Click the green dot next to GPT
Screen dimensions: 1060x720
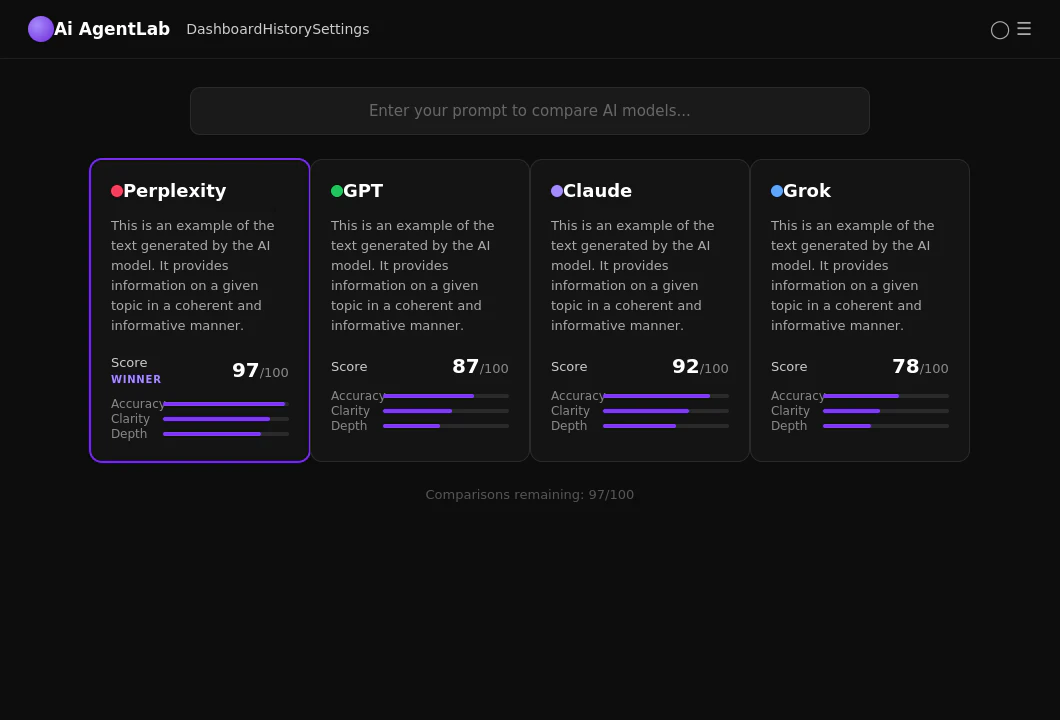pos(337,191)
